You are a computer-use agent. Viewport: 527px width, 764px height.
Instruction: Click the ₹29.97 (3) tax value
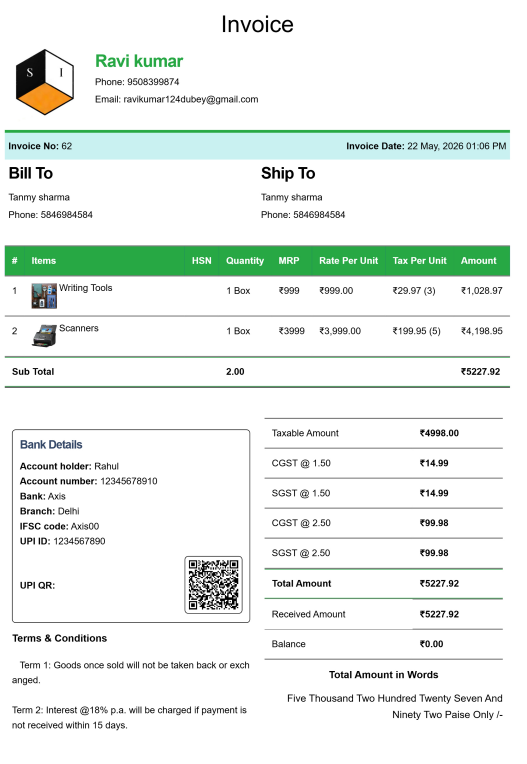[x=414, y=291]
